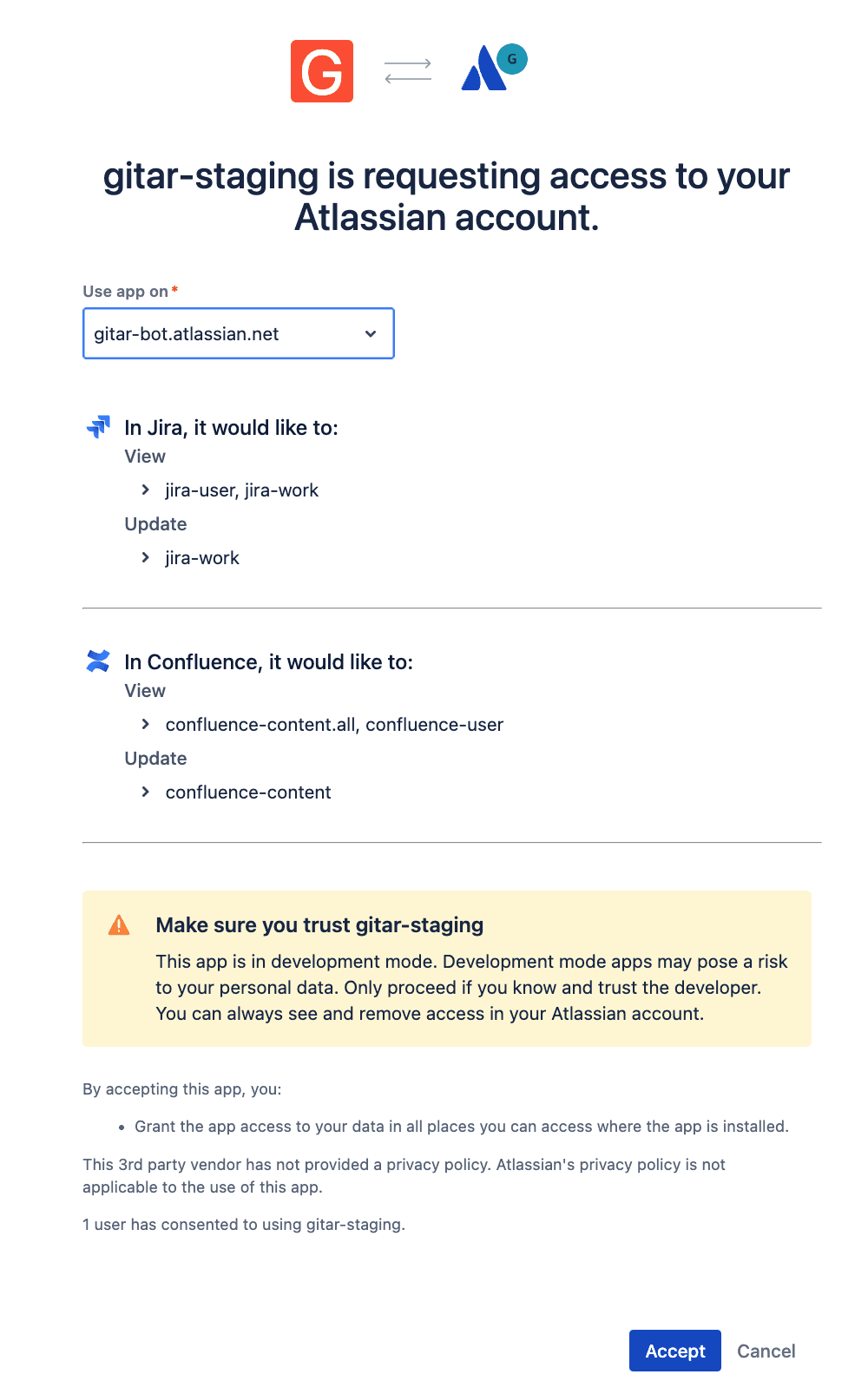
Task: Click the bidirectional arrows icon between the logos
Action: pos(407,70)
